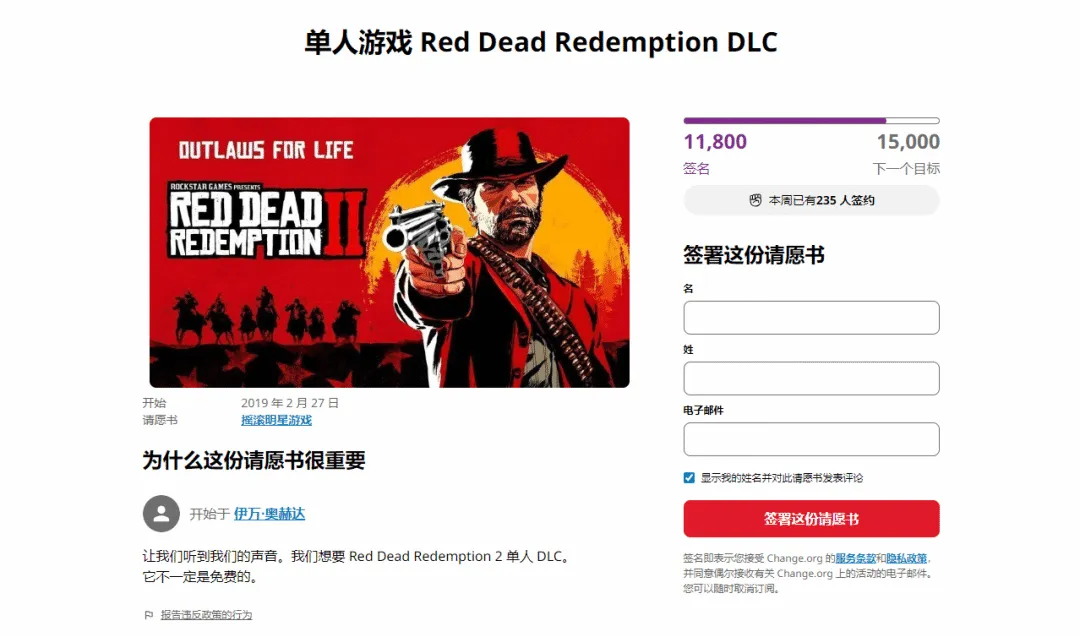The image size is (1080, 637).
Task: Open the 服务条款 link
Action: point(855,558)
